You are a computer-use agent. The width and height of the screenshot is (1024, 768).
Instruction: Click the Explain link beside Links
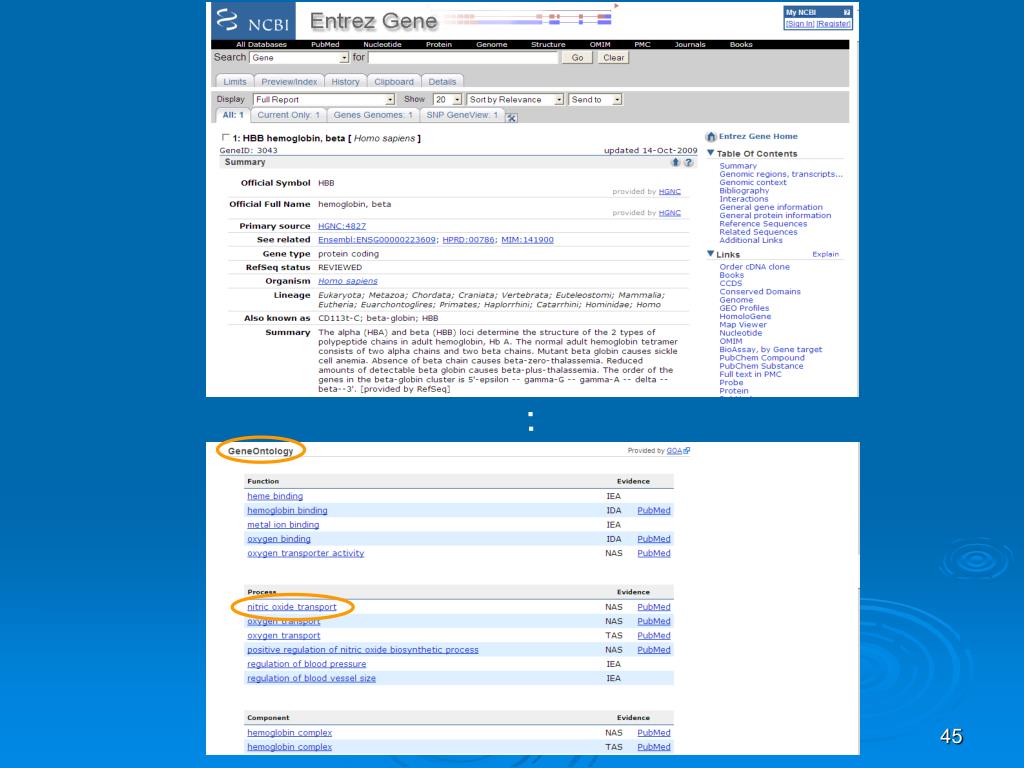tap(825, 254)
